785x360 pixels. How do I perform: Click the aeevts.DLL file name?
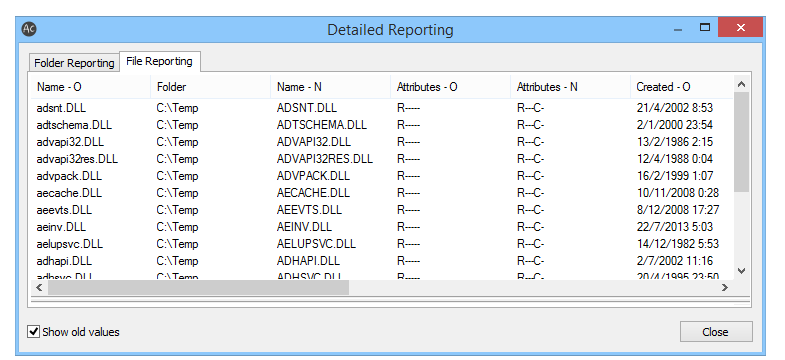(x=64, y=210)
